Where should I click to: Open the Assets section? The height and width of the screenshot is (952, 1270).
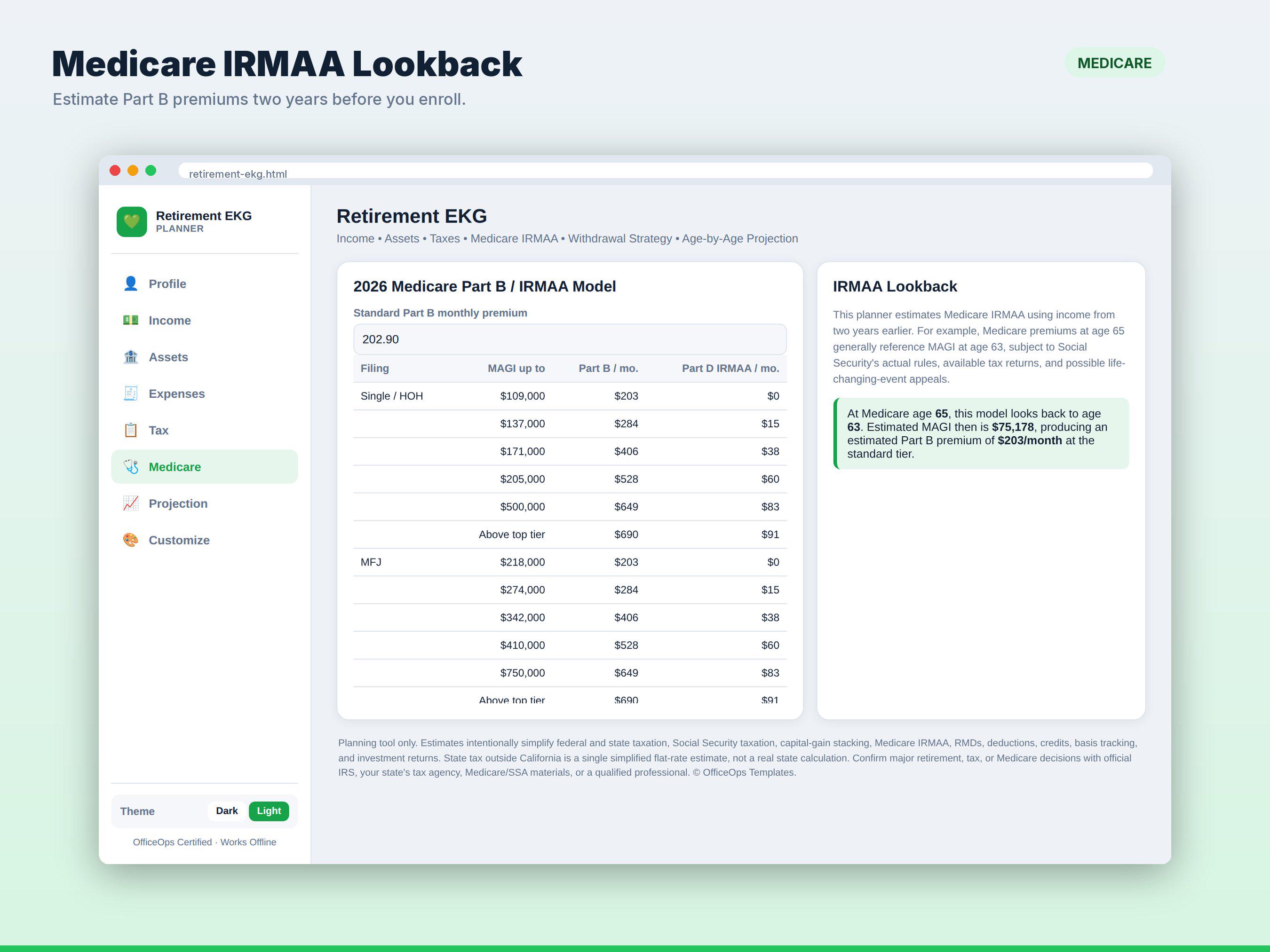(205, 357)
